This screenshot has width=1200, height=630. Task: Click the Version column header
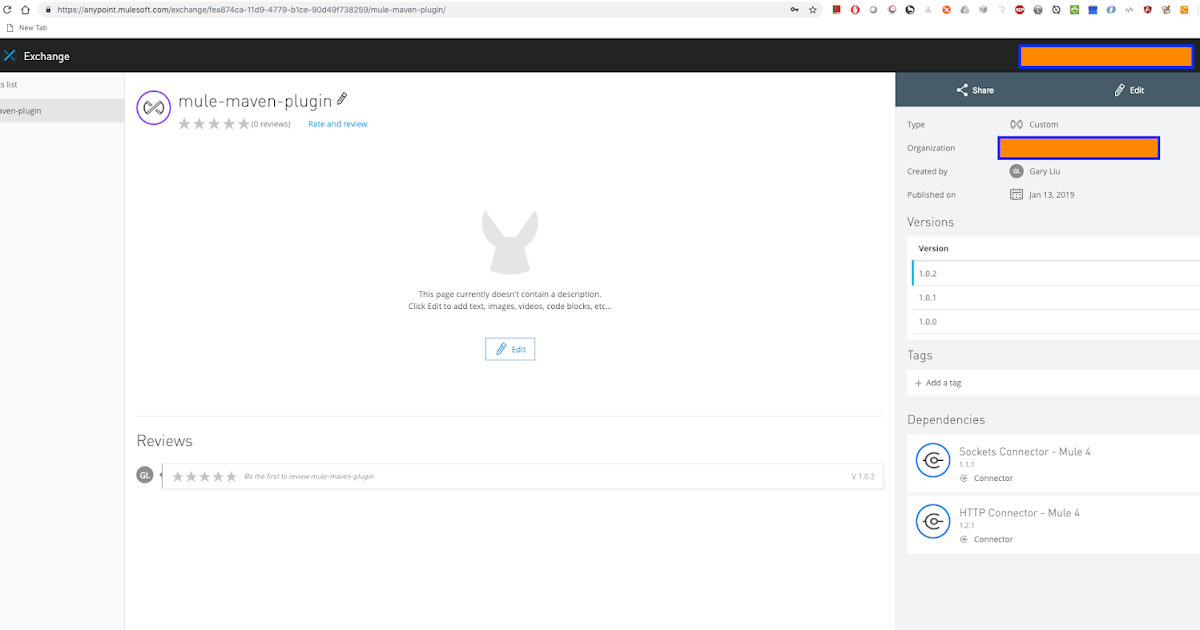tap(934, 248)
